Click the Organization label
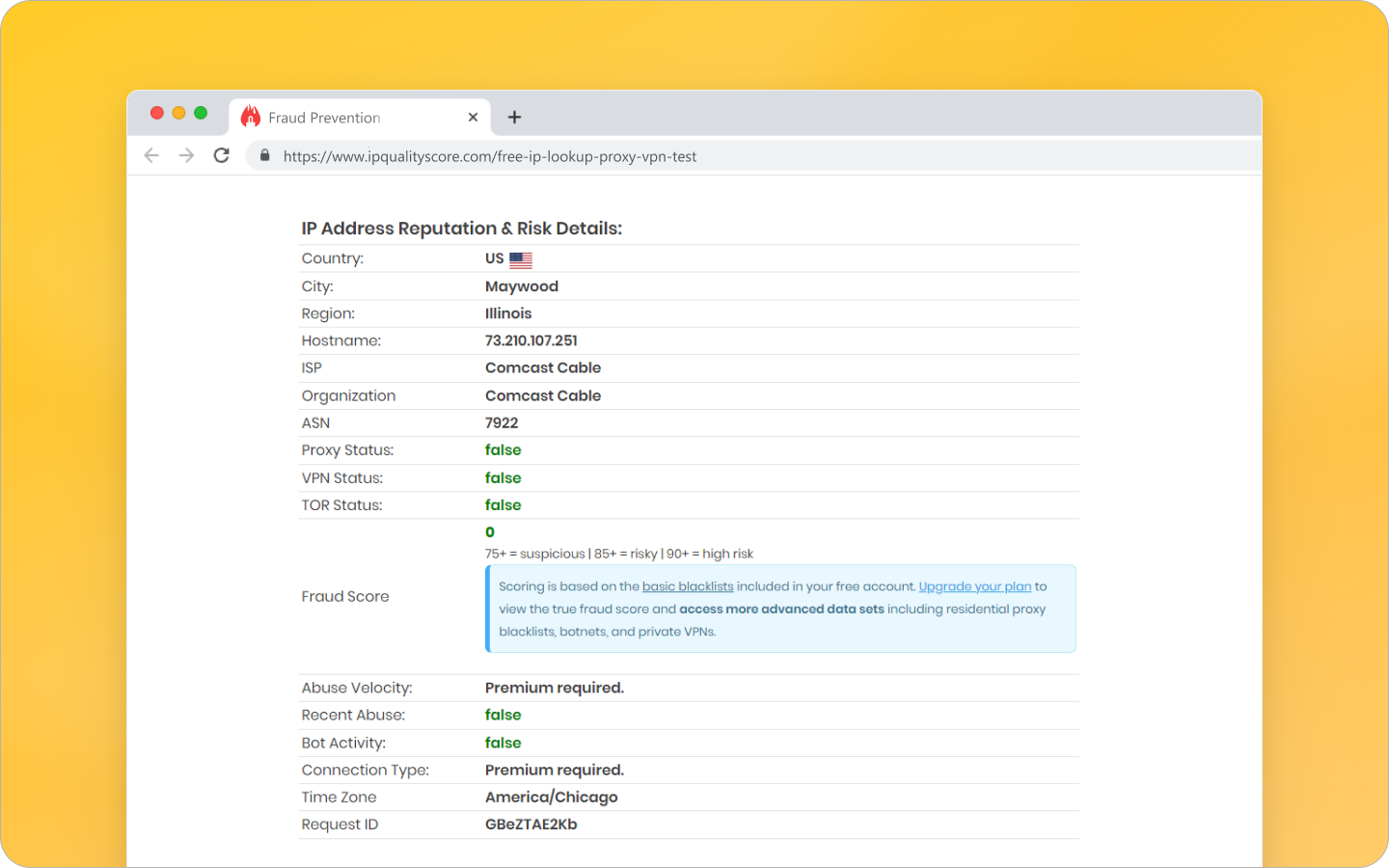The height and width of the screenshot is (868, 1389). [348, 395]
